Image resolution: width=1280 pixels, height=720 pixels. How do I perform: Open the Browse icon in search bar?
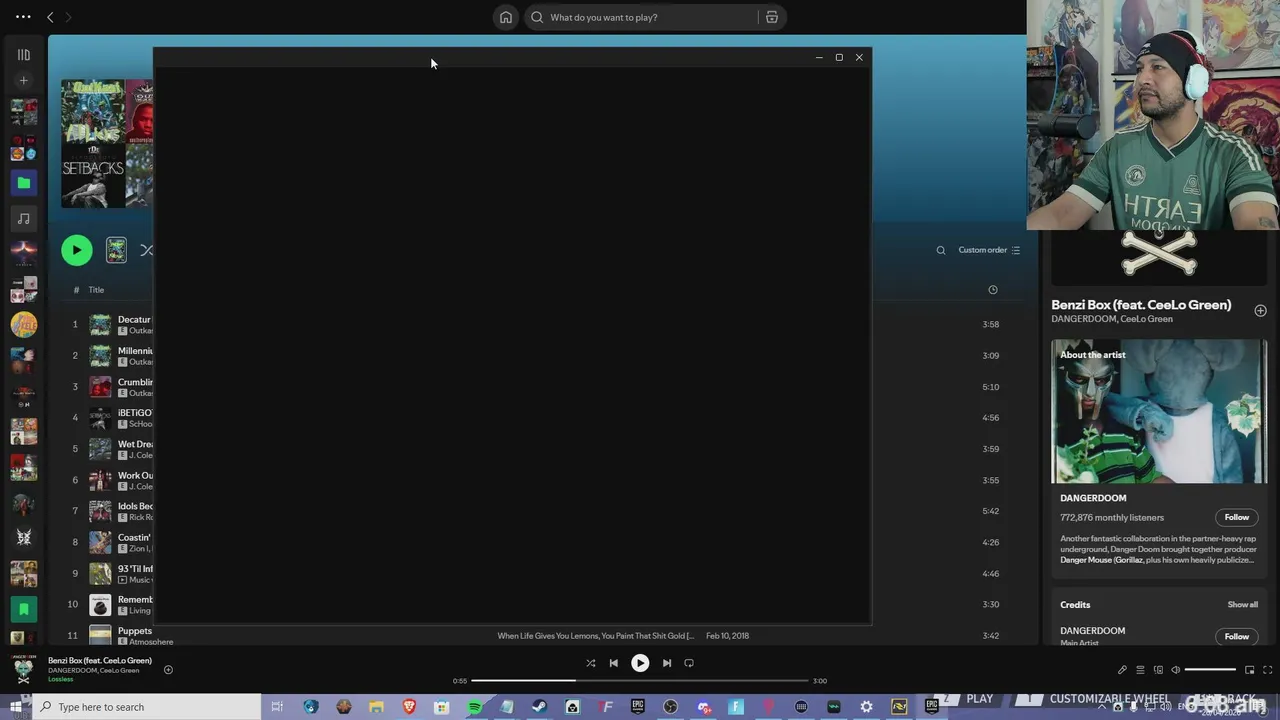772,17
